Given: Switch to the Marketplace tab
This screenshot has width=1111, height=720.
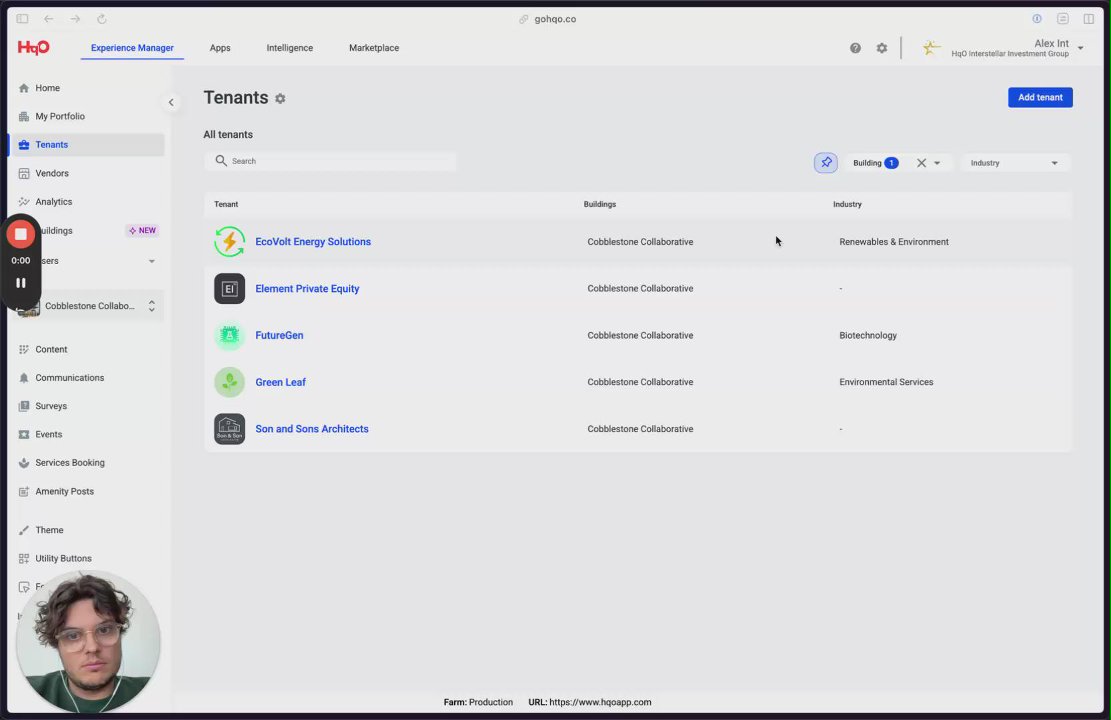Looking at the screenshot, I should (x=374, y=48).
